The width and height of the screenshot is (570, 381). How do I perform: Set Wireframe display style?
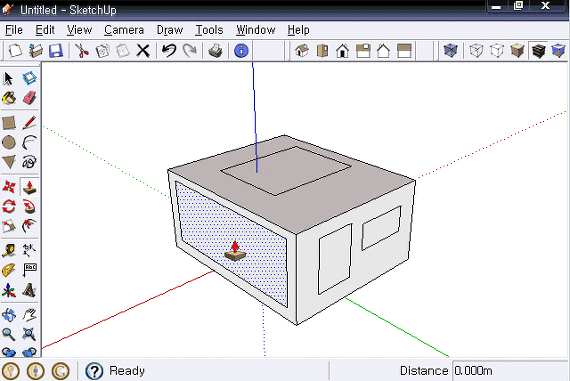pos(476,51)
